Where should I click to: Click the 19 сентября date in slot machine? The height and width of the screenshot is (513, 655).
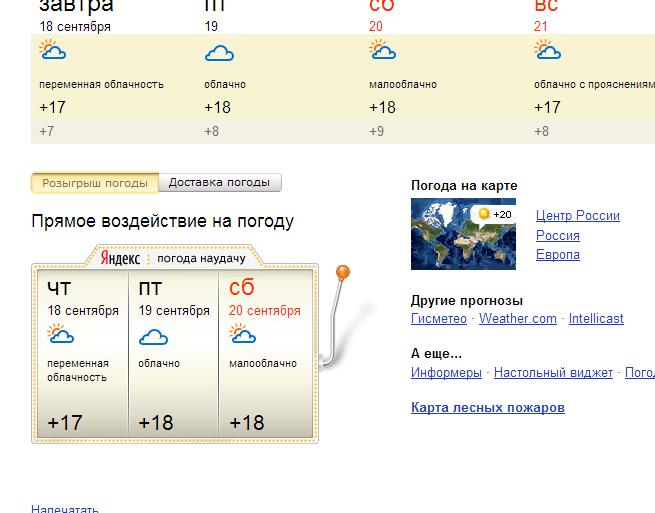click(x=174, y=310)
